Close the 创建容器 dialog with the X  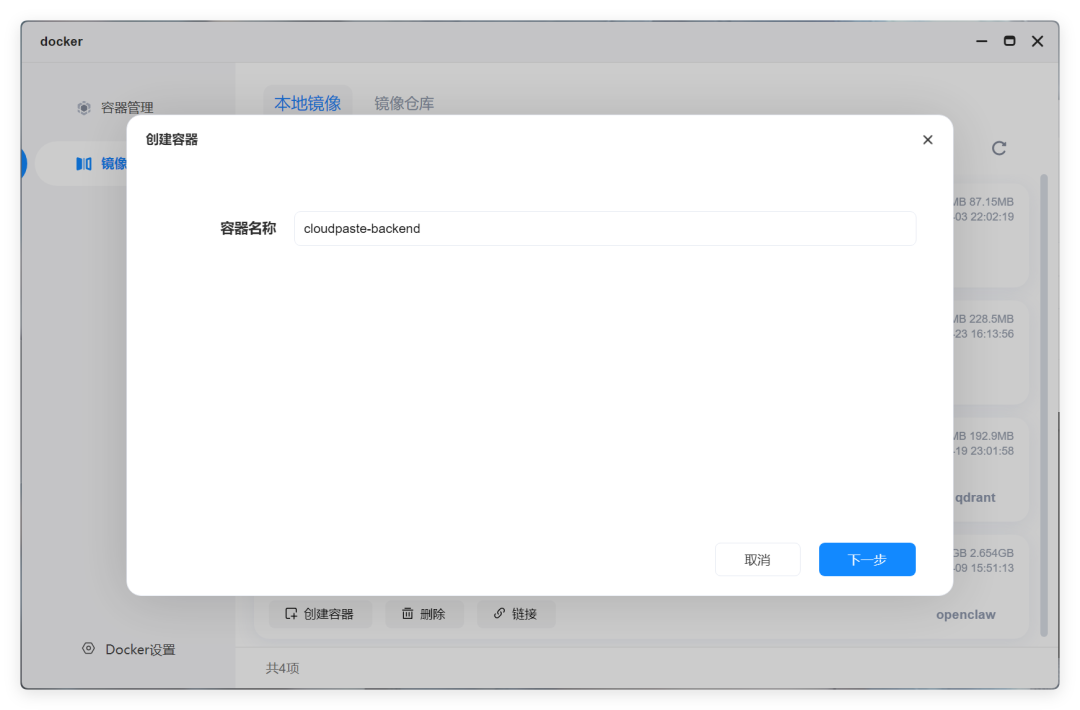point(927,139)
